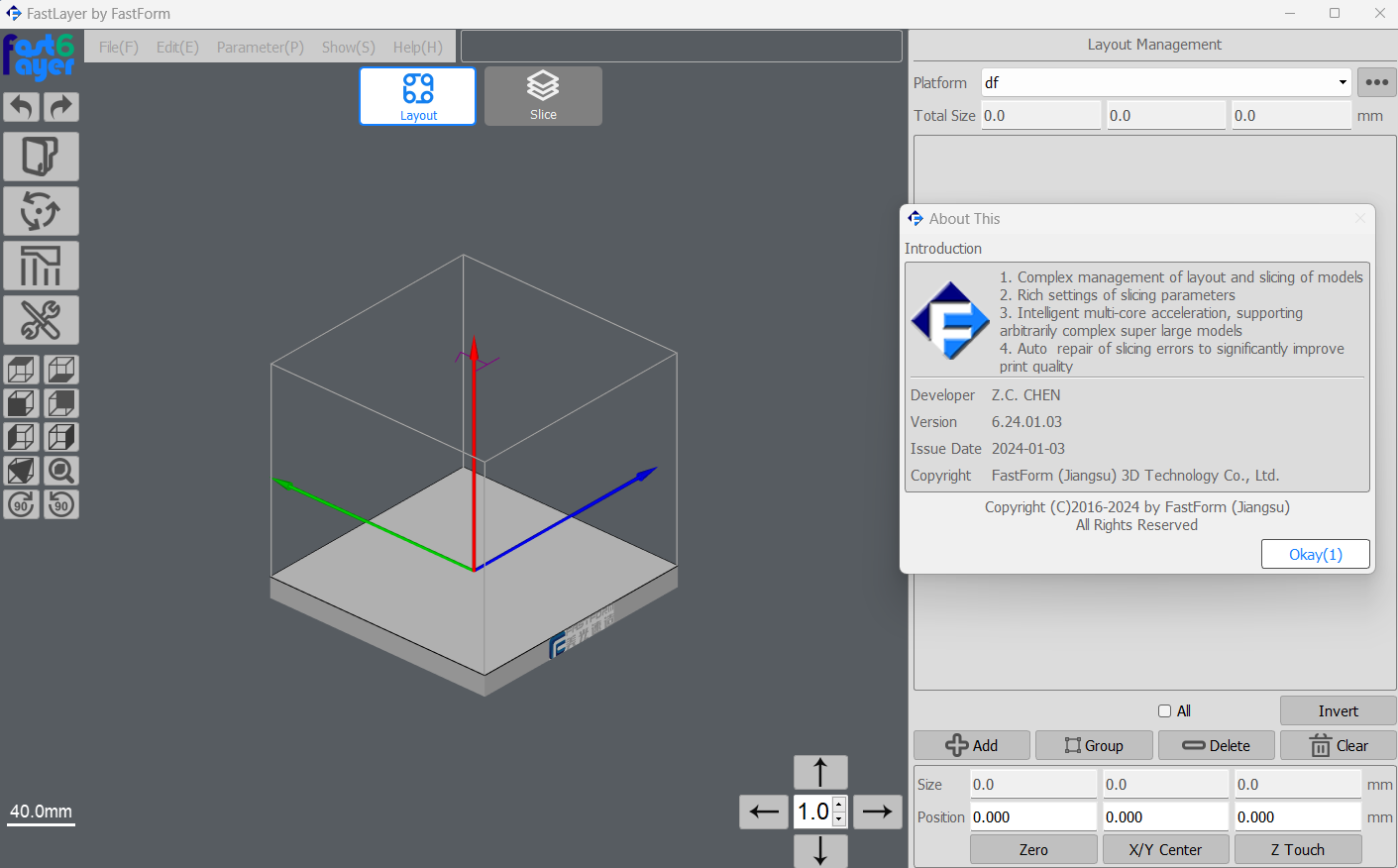
Task: Click the Zero position button
Action: 1033,849
